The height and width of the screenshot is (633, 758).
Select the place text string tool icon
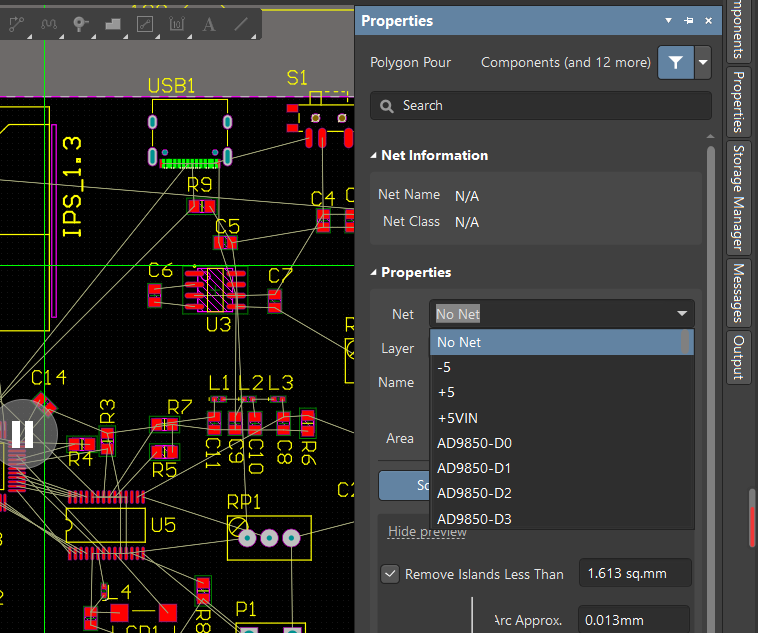point(208,24)
